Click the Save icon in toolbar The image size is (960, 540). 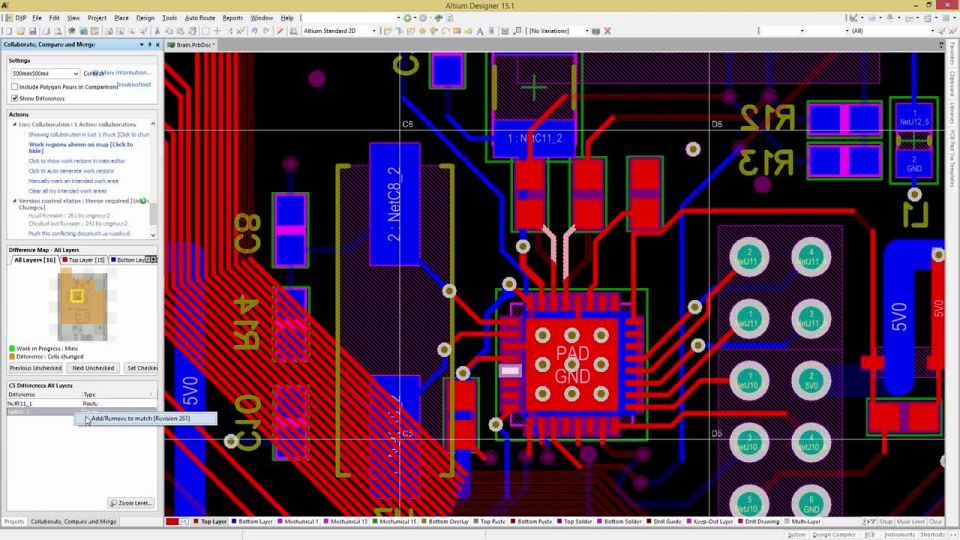click(x=32, y=31)
